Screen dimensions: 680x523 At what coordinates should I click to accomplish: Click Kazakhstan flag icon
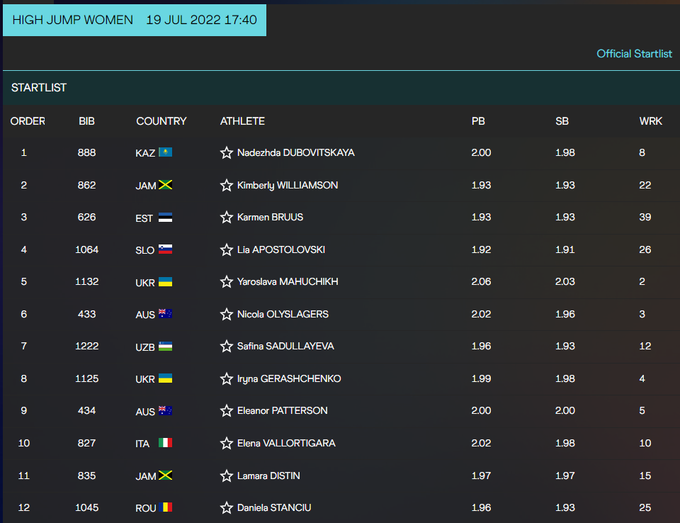pyautogui.click(x=166, y=153)
